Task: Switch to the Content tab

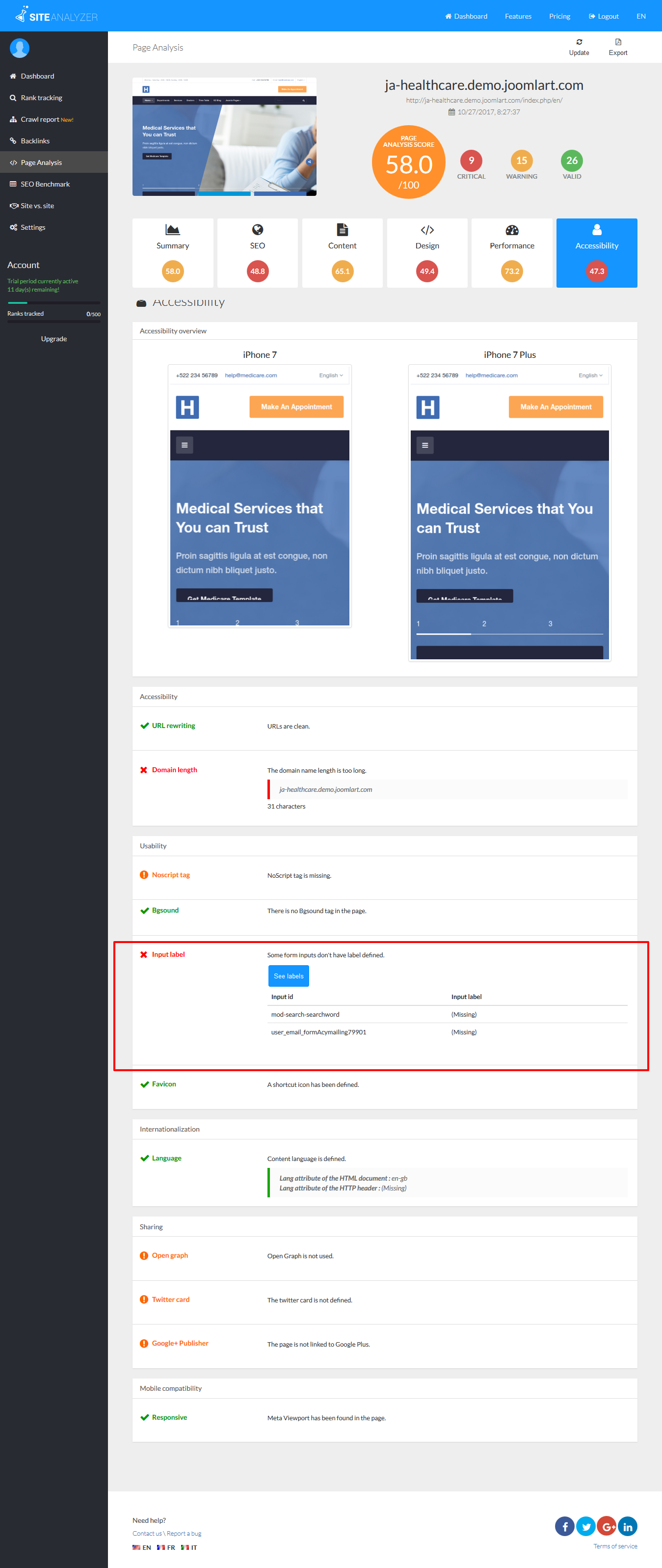Action: click(x=342, y=253)
